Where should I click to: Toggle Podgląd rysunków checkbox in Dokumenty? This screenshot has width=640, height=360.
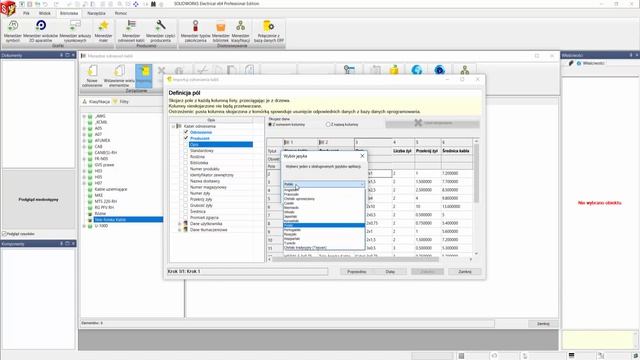[x=4, y=234]
